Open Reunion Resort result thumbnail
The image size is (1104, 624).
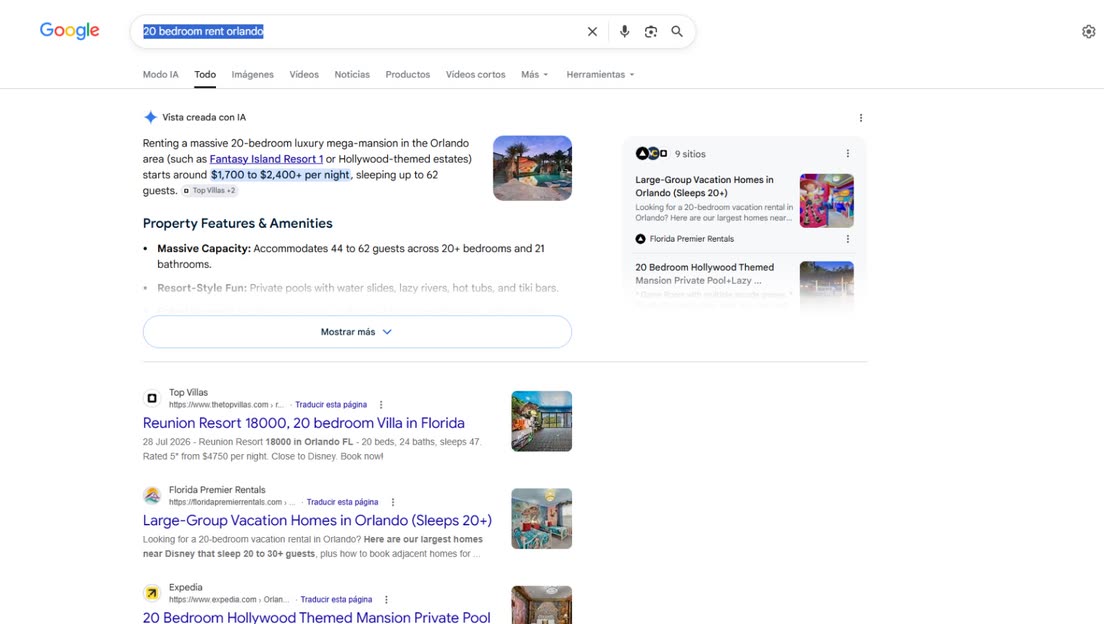[x=541, y=421]
